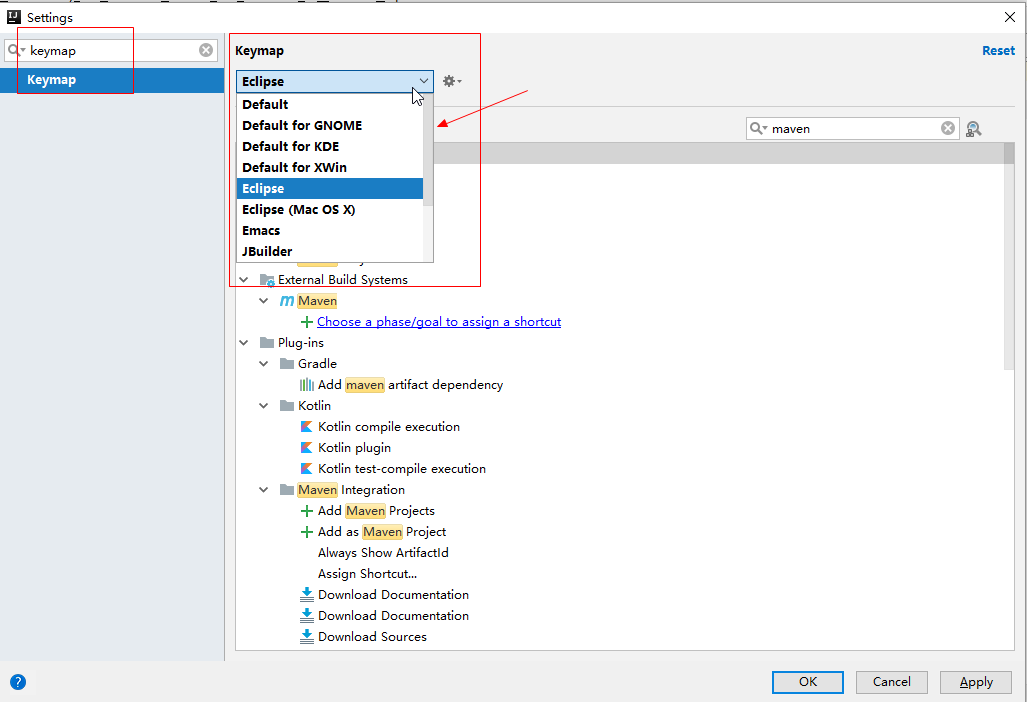Focus the maven action search field
1027x702 pixels.
coord(853,128)
